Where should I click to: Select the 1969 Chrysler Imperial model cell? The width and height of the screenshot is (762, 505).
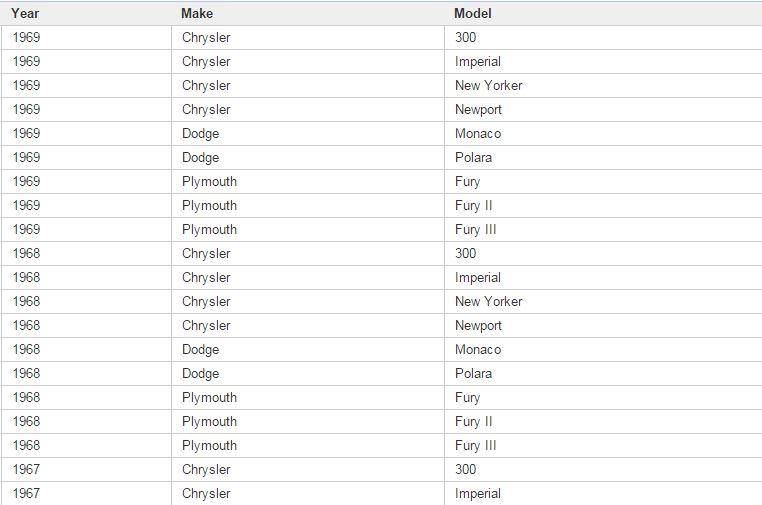(x=603, y=62)
